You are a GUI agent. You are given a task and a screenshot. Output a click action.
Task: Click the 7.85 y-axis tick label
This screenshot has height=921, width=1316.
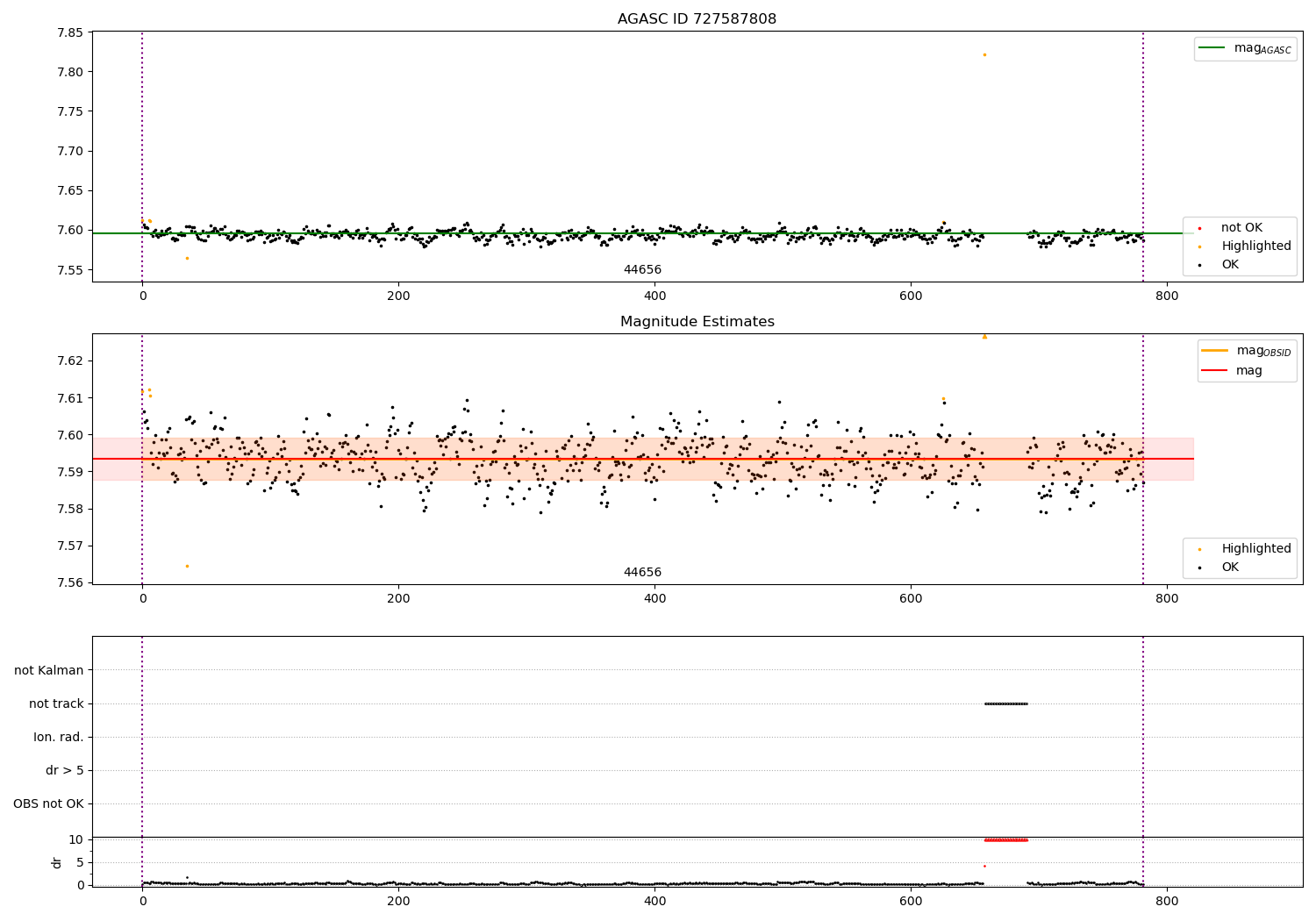[x=69, y=32]
